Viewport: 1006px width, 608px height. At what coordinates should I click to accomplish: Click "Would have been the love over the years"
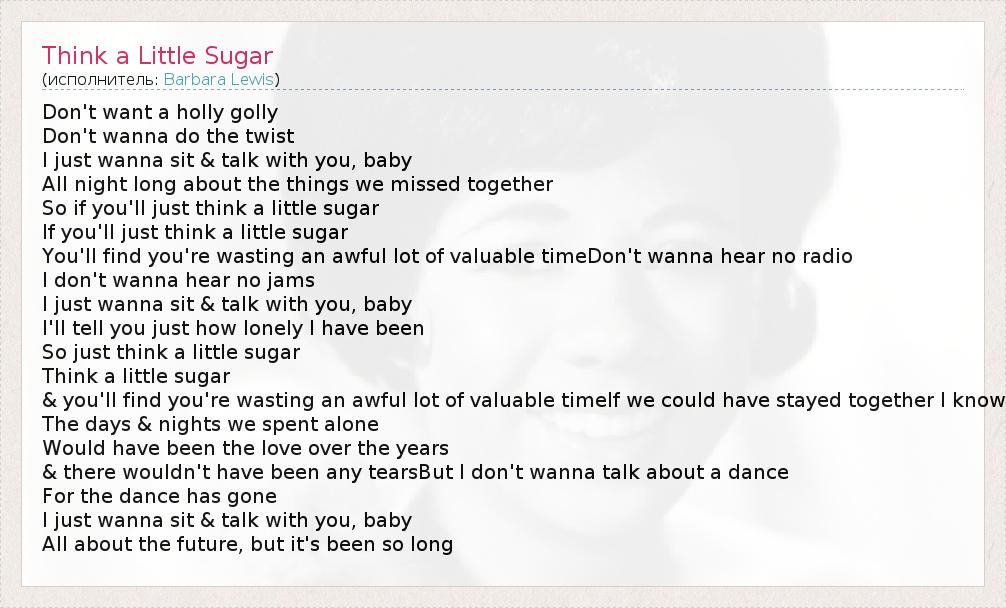point(245,448)
